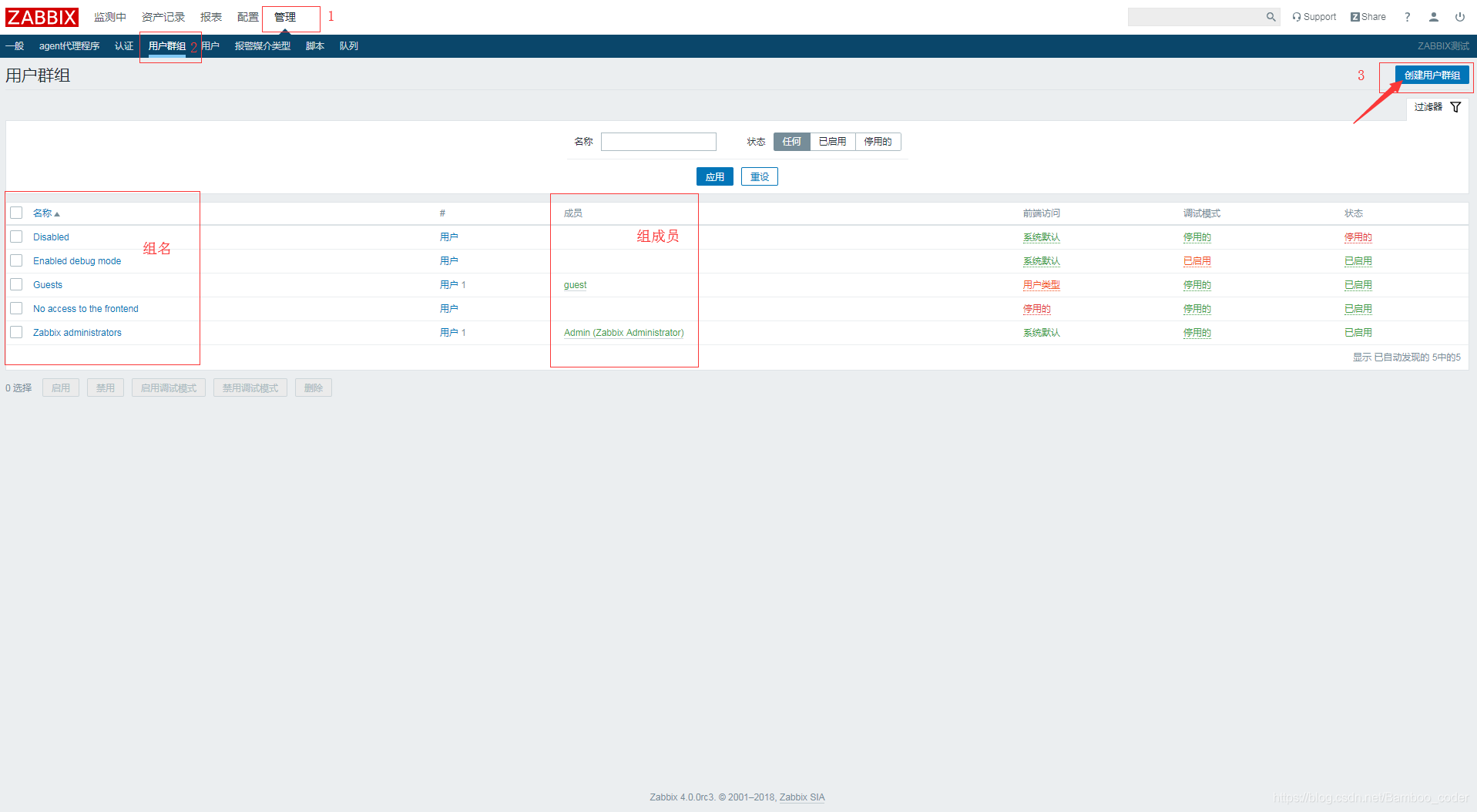Click 创建用户群组 button
This screenshot has width=1477, height=812.
tap(1432, 75)
